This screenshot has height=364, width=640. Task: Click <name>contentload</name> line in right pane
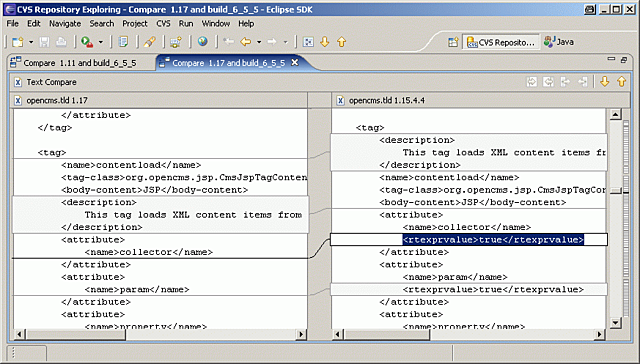pos(449,178)
